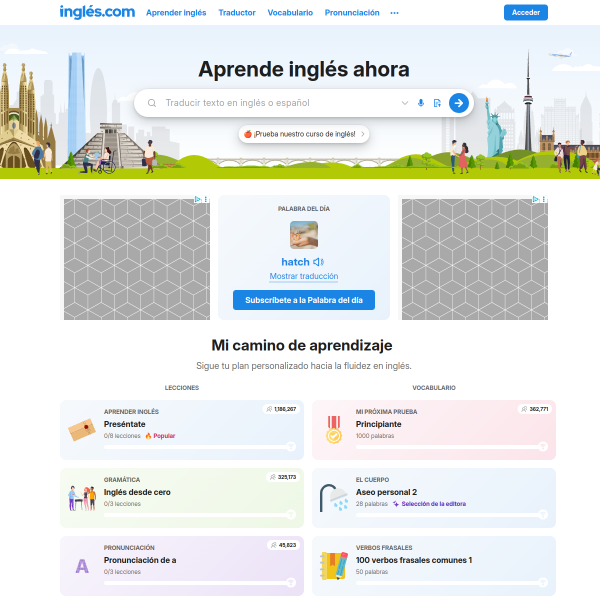Click Pronunciación de a progress trophy

click(291, 583)
